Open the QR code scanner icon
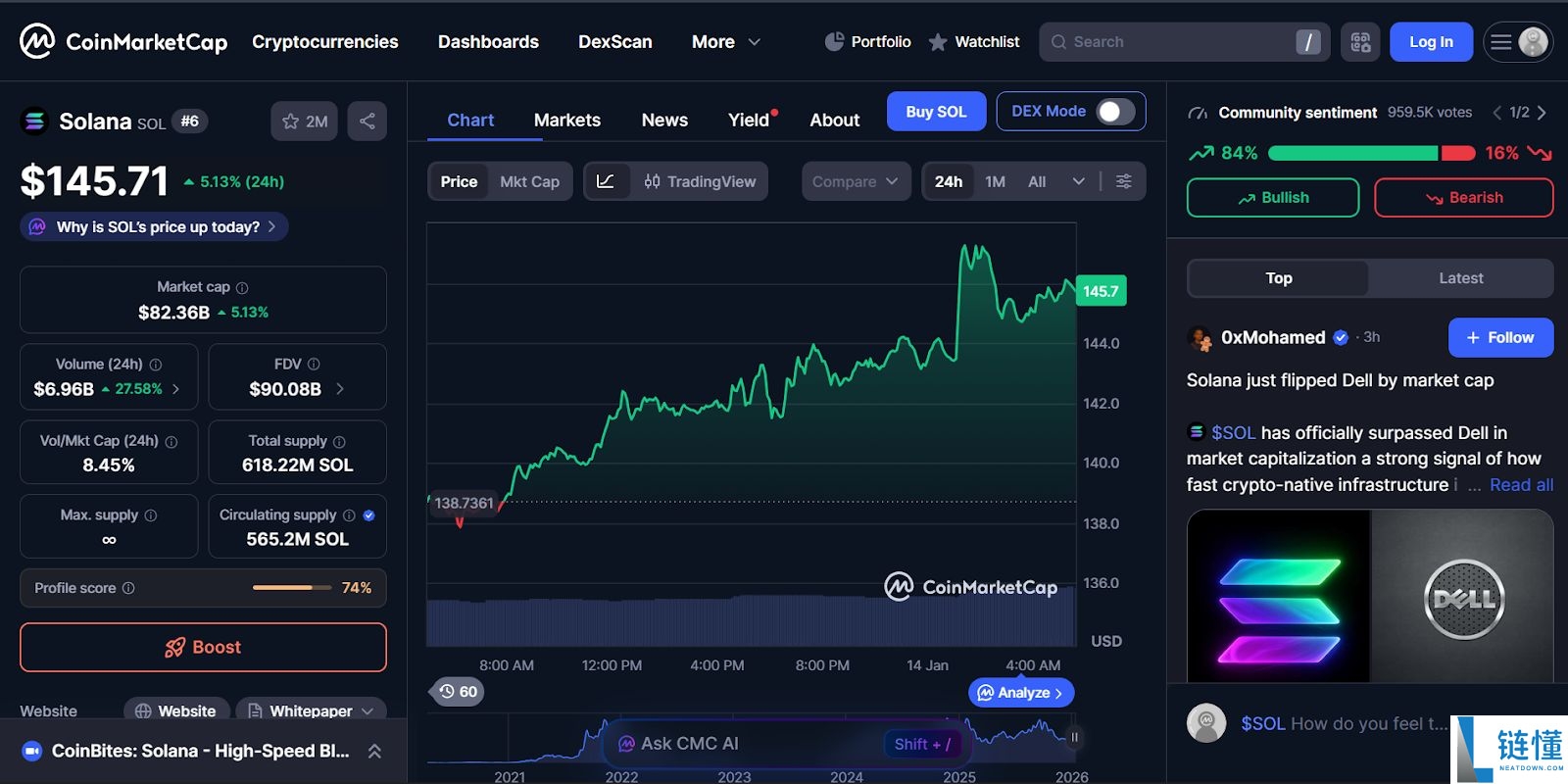The width and height of the screenshot is (1568, 784). click(x=1360, y=42)
